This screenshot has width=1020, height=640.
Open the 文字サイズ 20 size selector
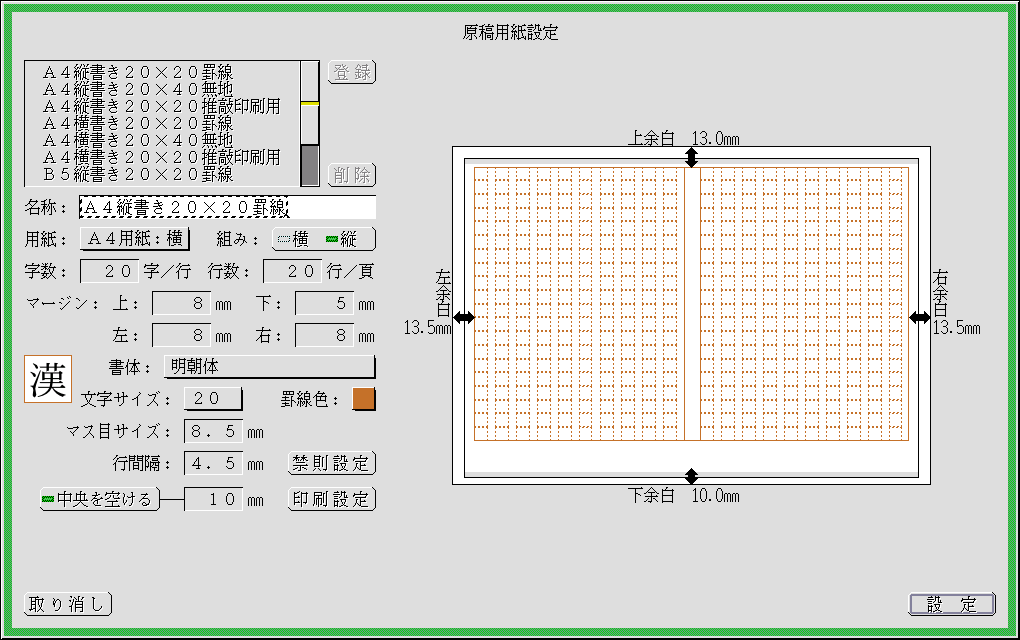(213, 399)
